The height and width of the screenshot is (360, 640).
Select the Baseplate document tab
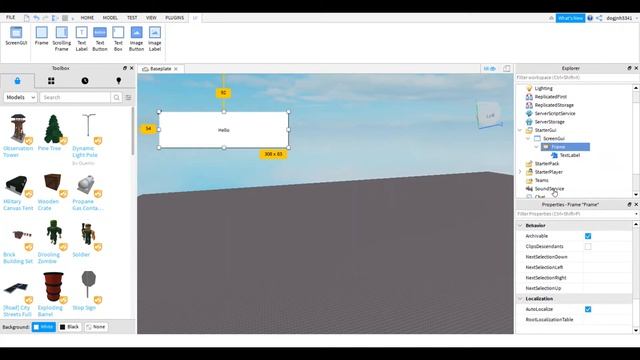pos(160,69)
